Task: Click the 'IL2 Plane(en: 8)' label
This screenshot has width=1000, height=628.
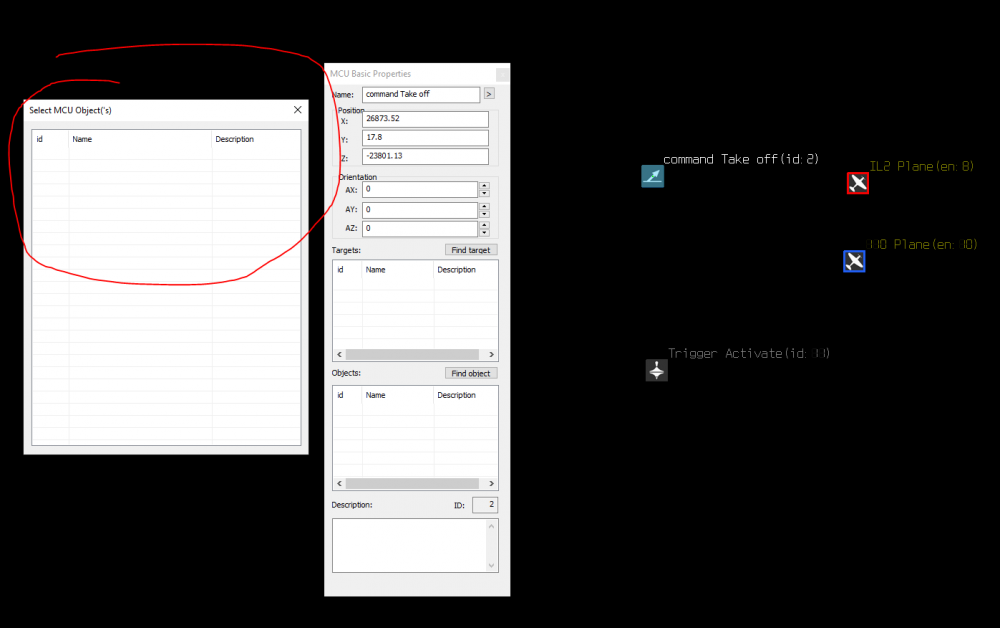Action: pos(922,166)
